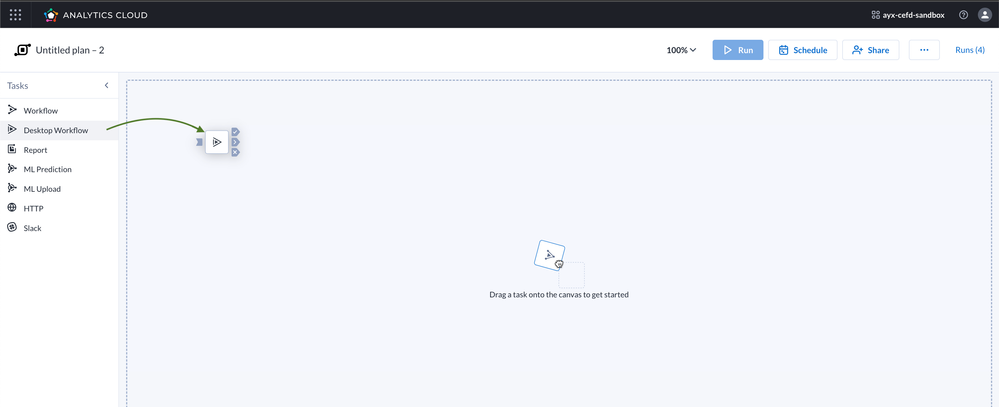Click the bottom output connector of the node
Screen dimensions: 999x407
click(x=236, y=152)
